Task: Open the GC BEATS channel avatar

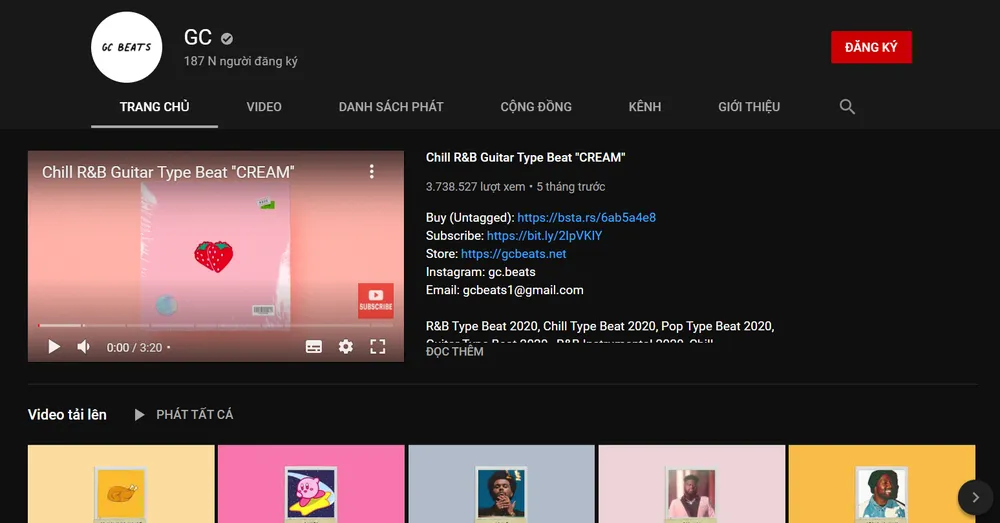Action: [x=126, y=46]
